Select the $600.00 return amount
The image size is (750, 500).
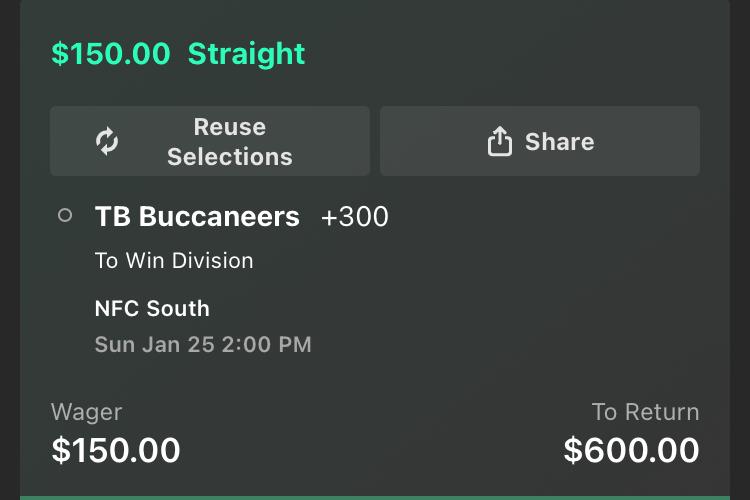pyautogui.click(x=631, y=451)
